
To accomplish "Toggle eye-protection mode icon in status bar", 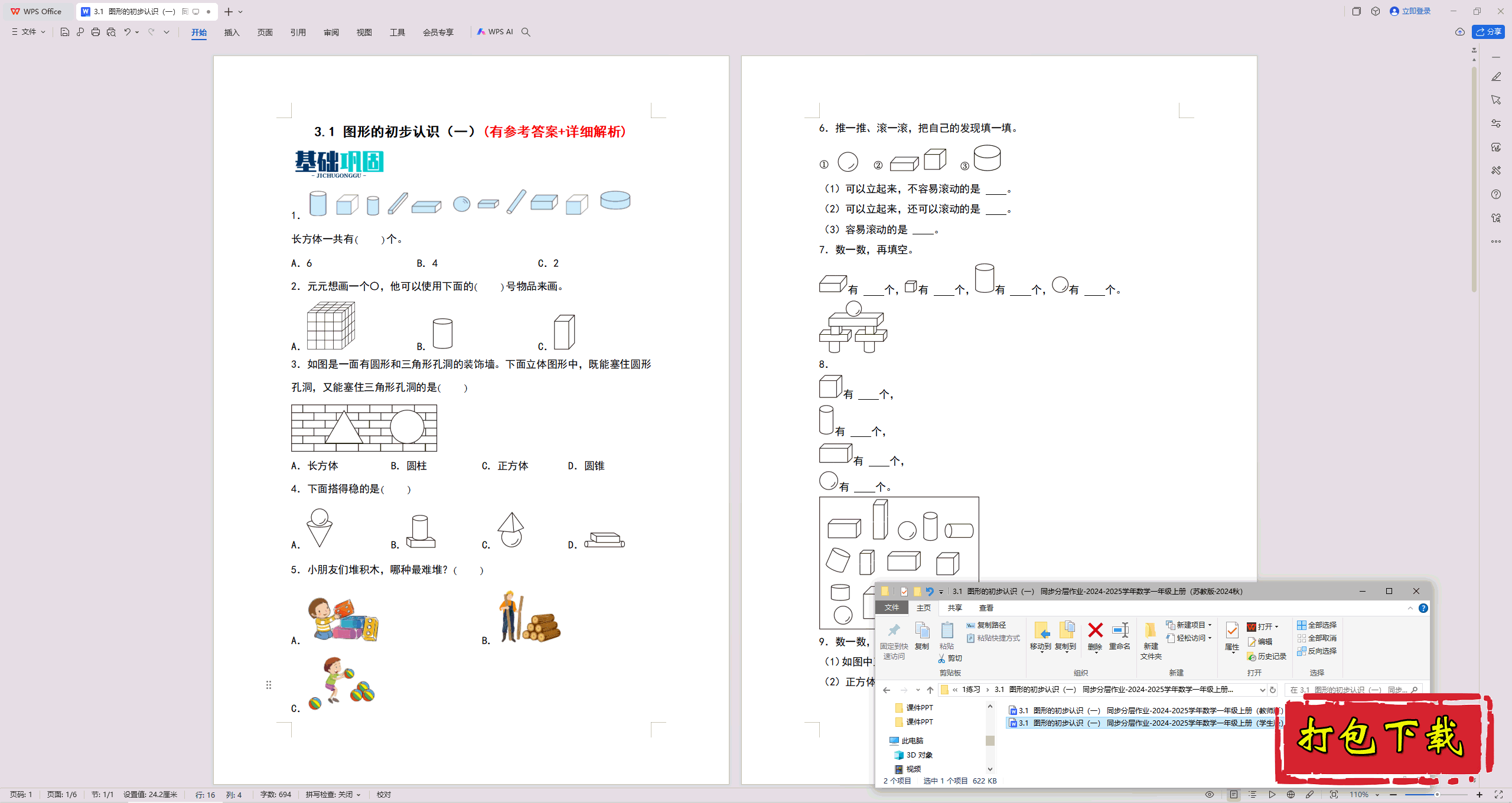I will pyautogui.click(x=1210, y=795).
